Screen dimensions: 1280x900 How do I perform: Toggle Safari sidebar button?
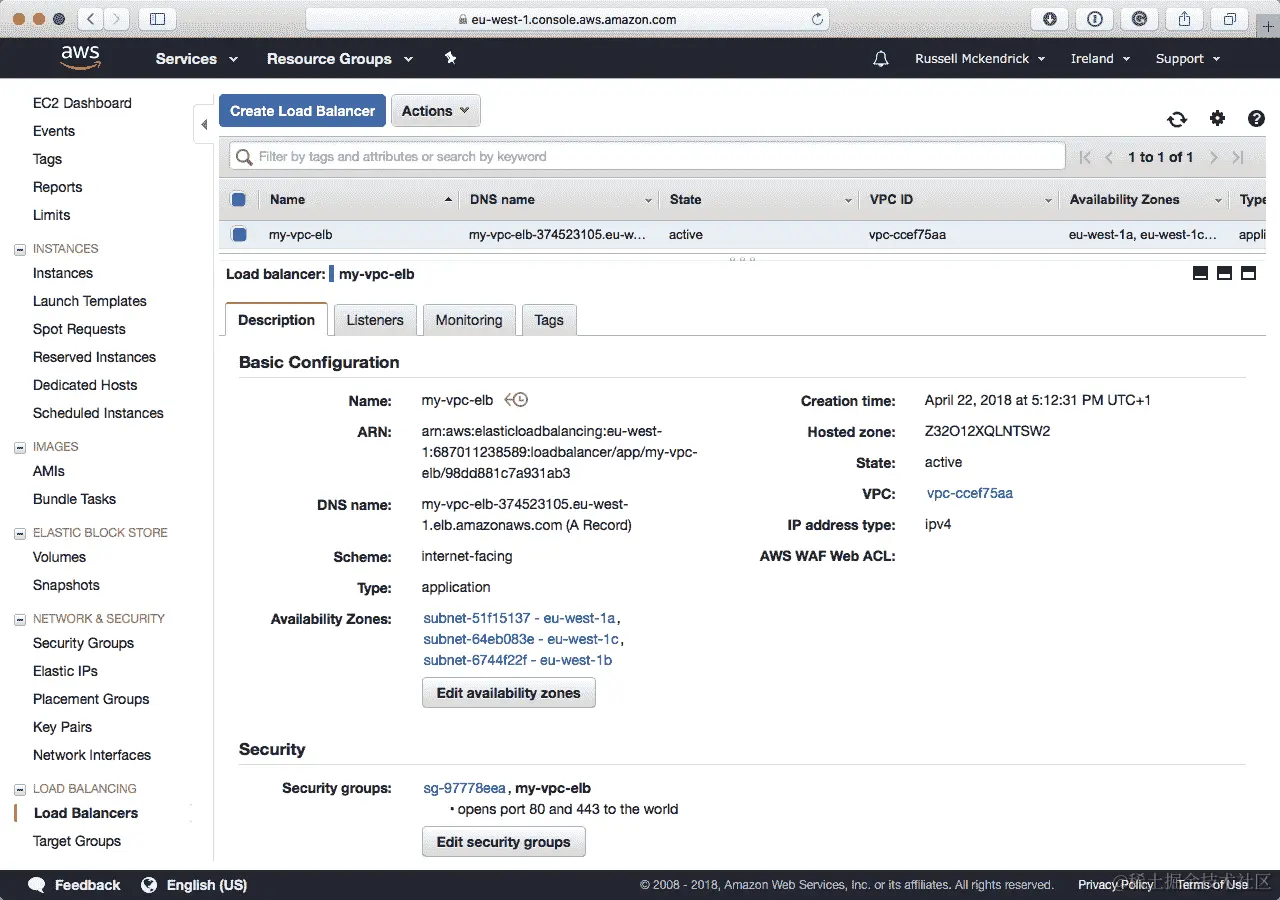coord(157,19)
